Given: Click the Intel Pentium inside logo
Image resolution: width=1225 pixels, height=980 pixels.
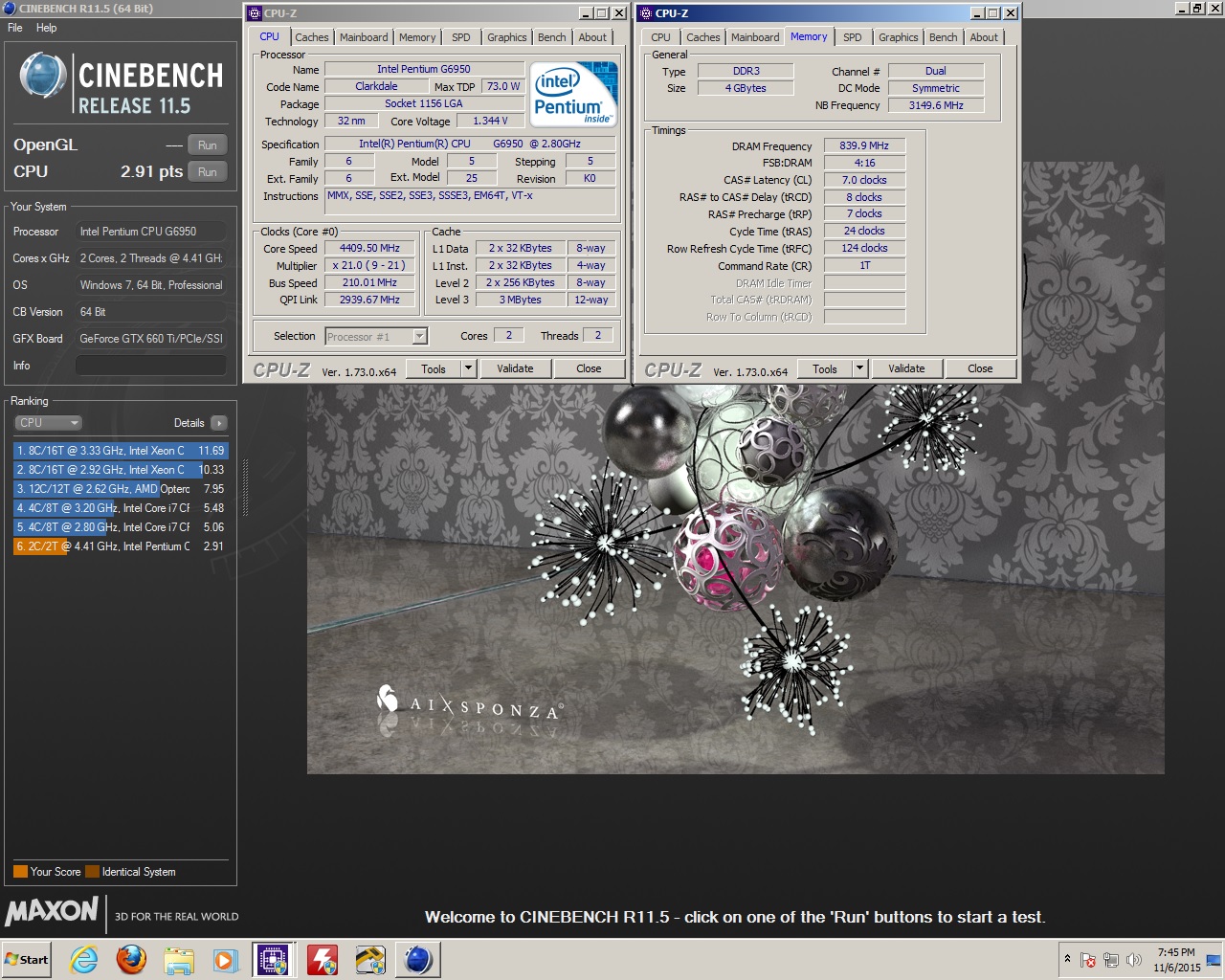Looking at the screenshot, I should click(574, 94).
